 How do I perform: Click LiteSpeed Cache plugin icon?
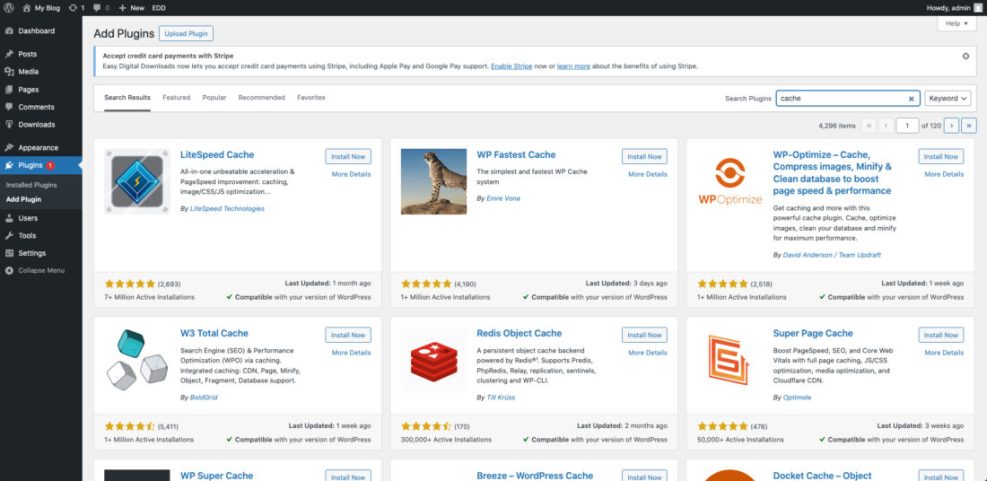(137, 181)
